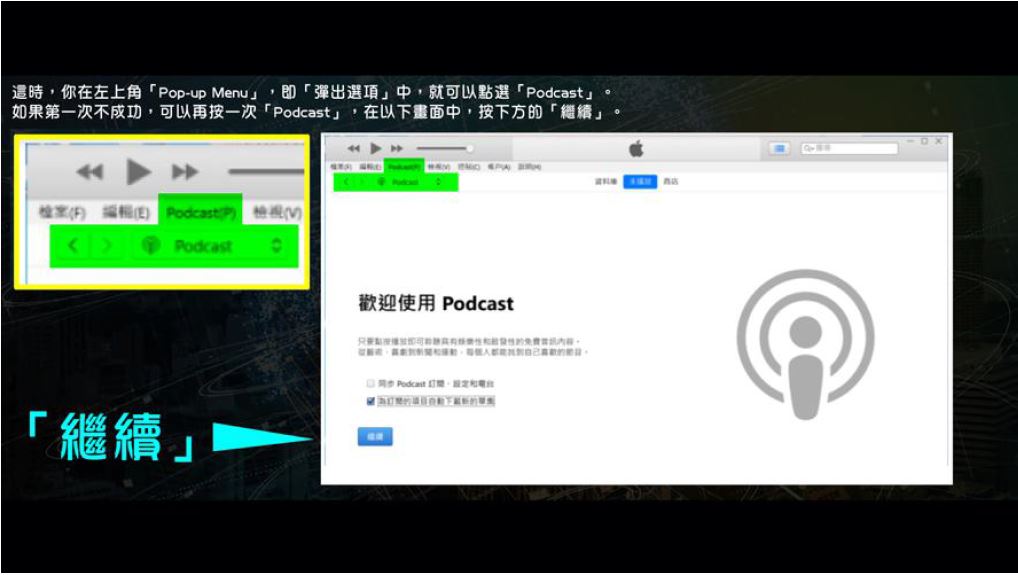The height and width of the screenshot is (575, 1018).
Task: Click the blue 繼續 button
Action: 375,437
